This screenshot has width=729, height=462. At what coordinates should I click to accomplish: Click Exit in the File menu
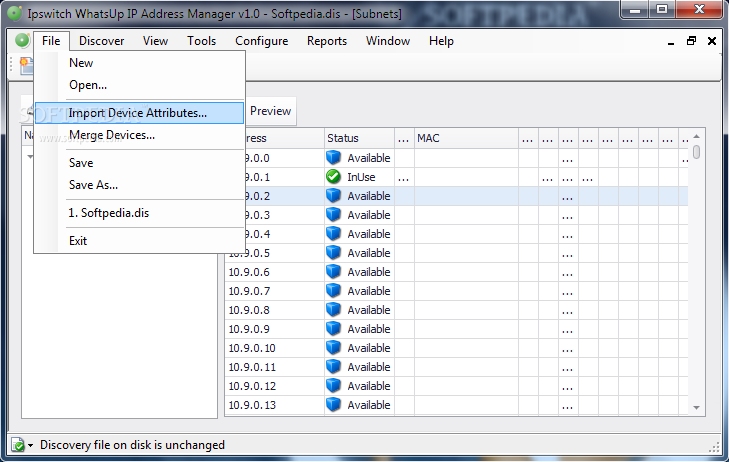pyautogui.click(x=139, y=241)
